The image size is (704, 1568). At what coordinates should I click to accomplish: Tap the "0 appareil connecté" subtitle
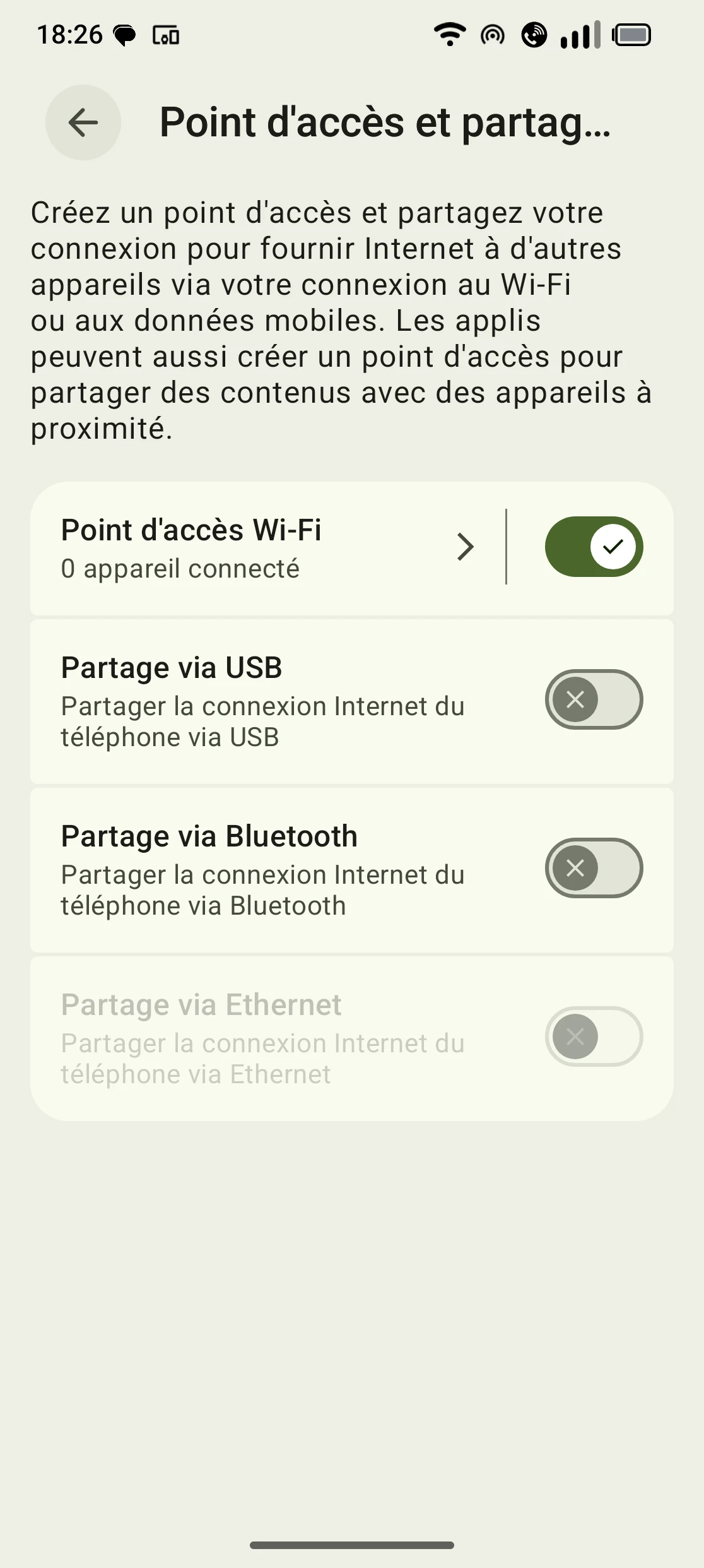[180, 569]
